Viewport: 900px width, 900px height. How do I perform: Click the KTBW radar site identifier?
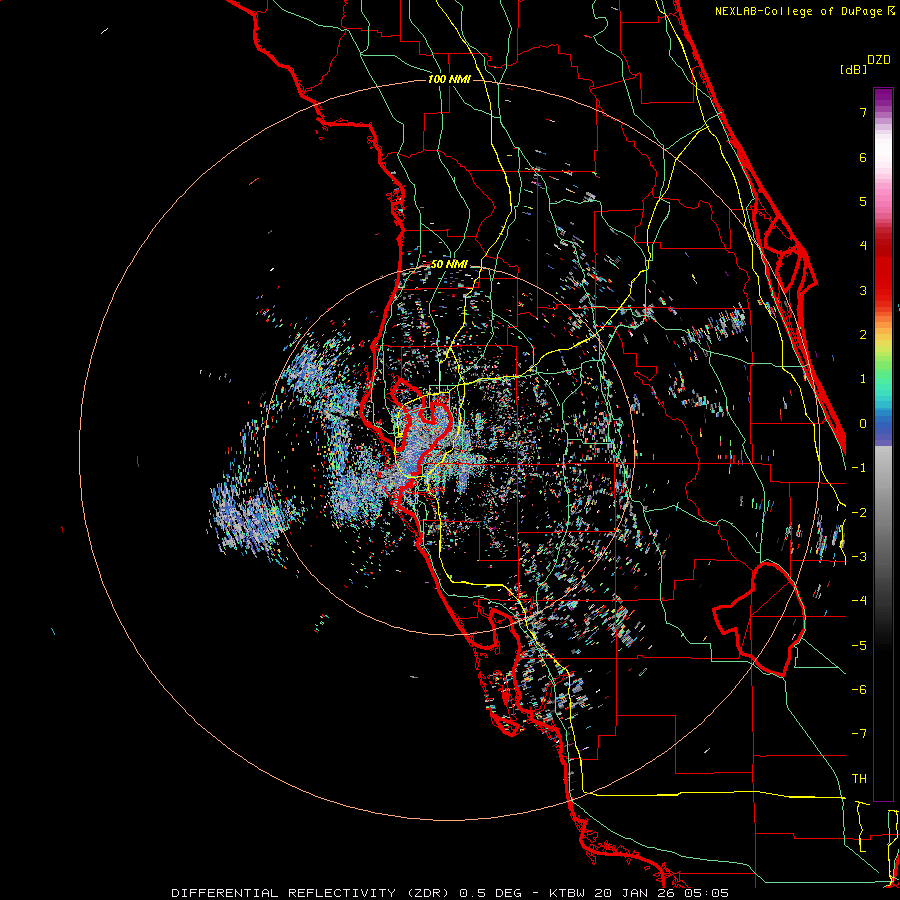coord(565,893)
